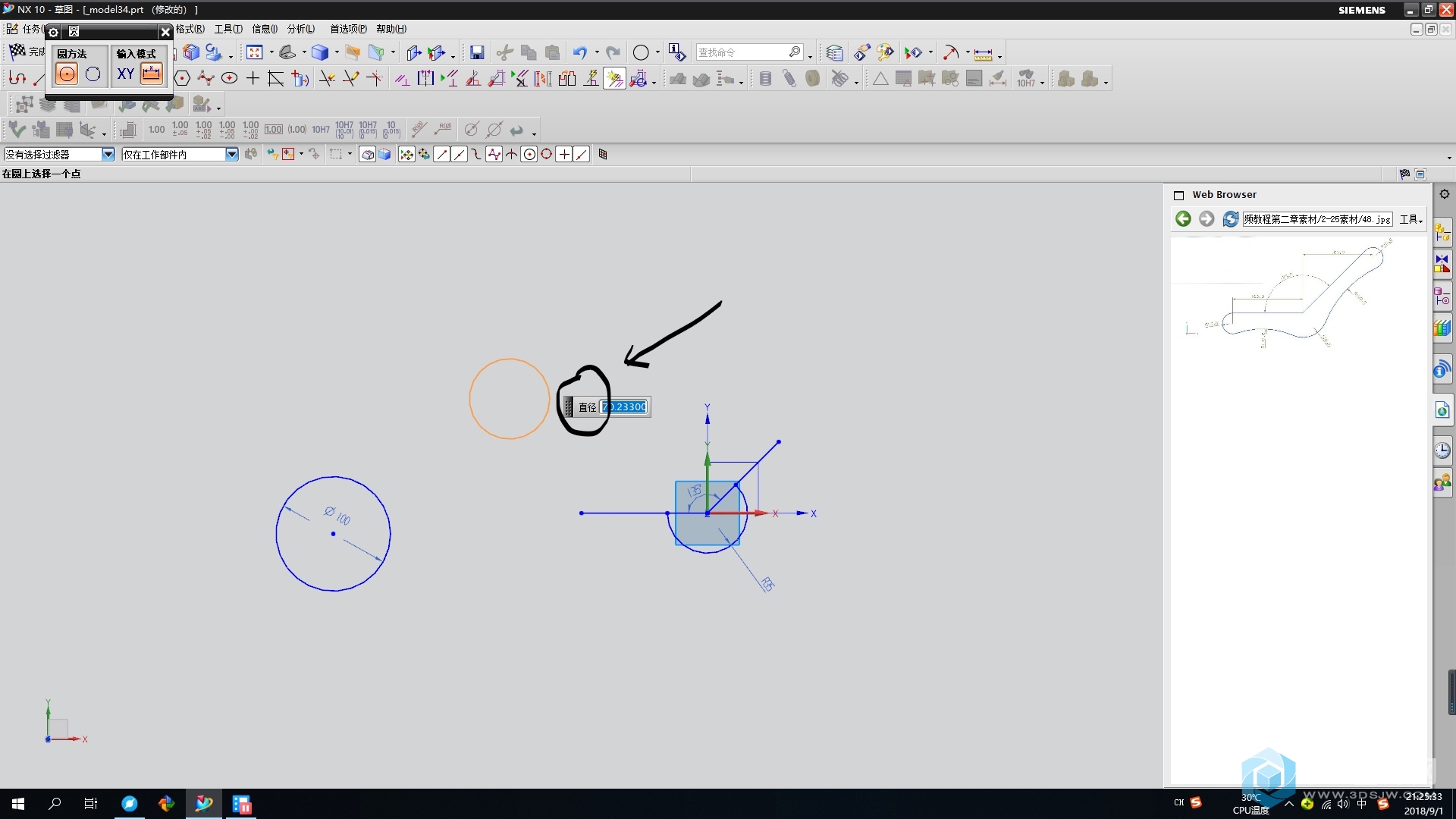Click the Web Browser address field

pyautogui.click(x=1317, y=219)
